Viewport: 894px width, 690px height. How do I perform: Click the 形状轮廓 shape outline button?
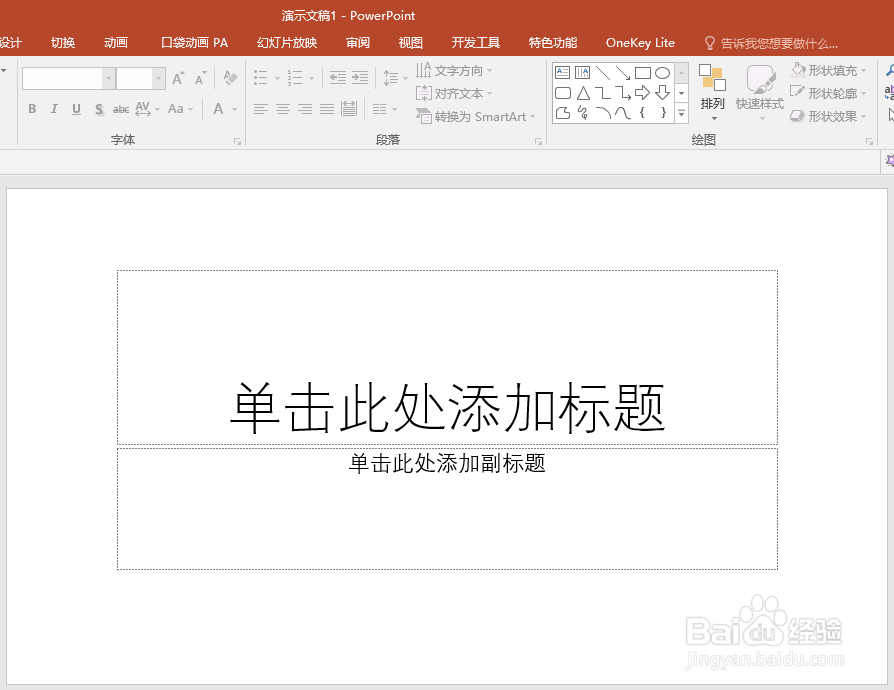[828, 93]
